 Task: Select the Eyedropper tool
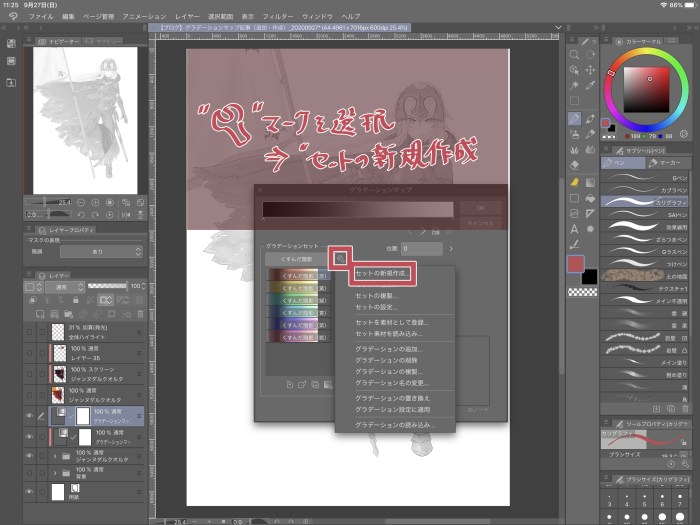coord(590,85)
